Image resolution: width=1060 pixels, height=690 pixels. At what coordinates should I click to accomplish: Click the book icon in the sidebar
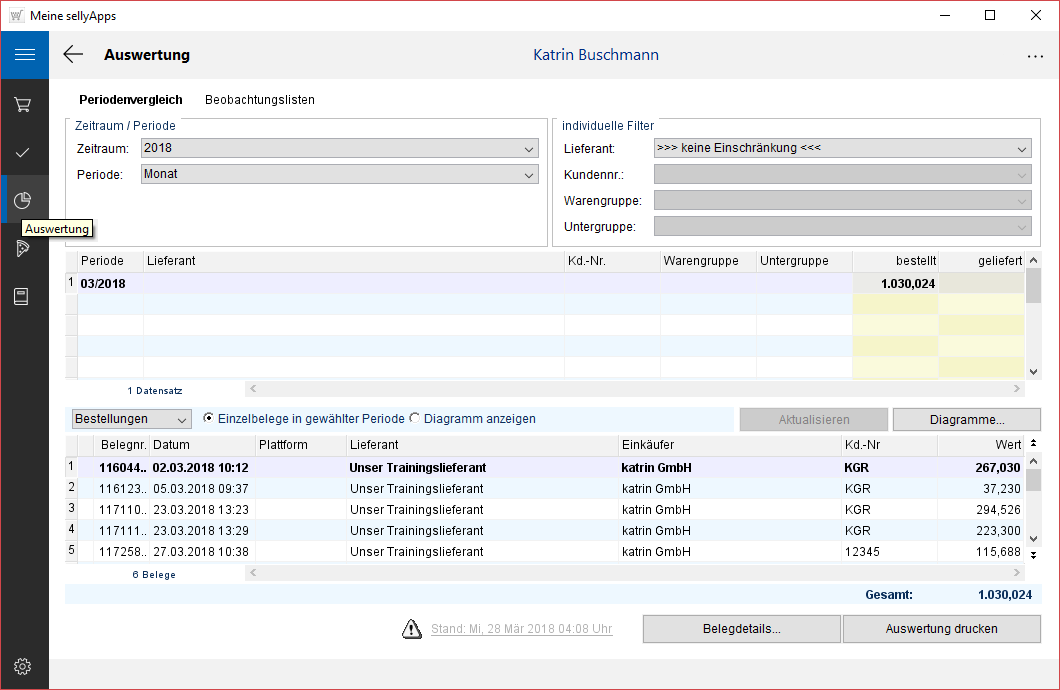click(x=23, y=296)
